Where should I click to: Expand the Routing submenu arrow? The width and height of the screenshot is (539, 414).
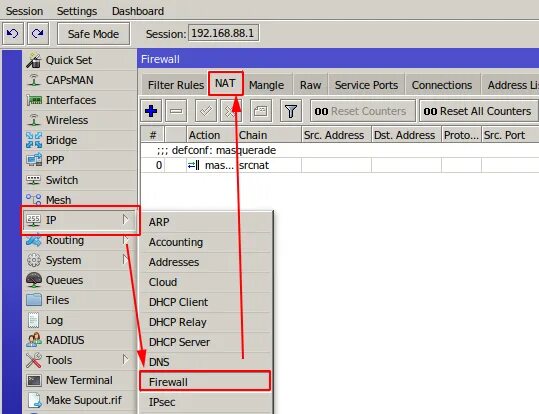pos(126,239)
